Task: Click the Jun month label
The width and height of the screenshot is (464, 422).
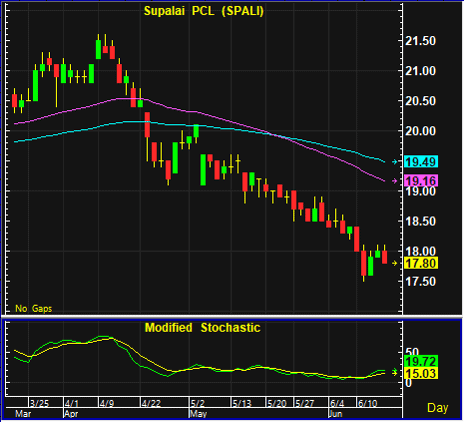Action: click(335, 414)
